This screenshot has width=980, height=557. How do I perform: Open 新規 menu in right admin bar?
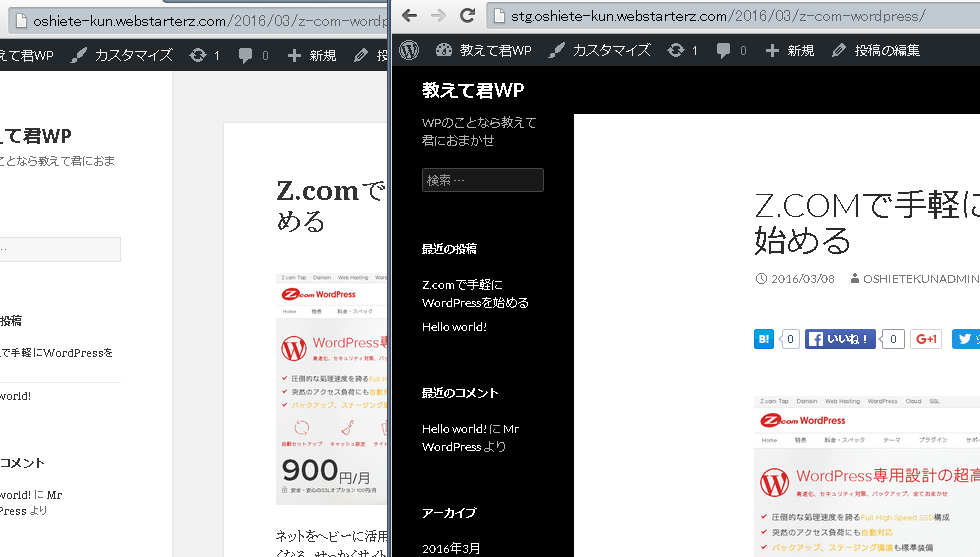790,50
